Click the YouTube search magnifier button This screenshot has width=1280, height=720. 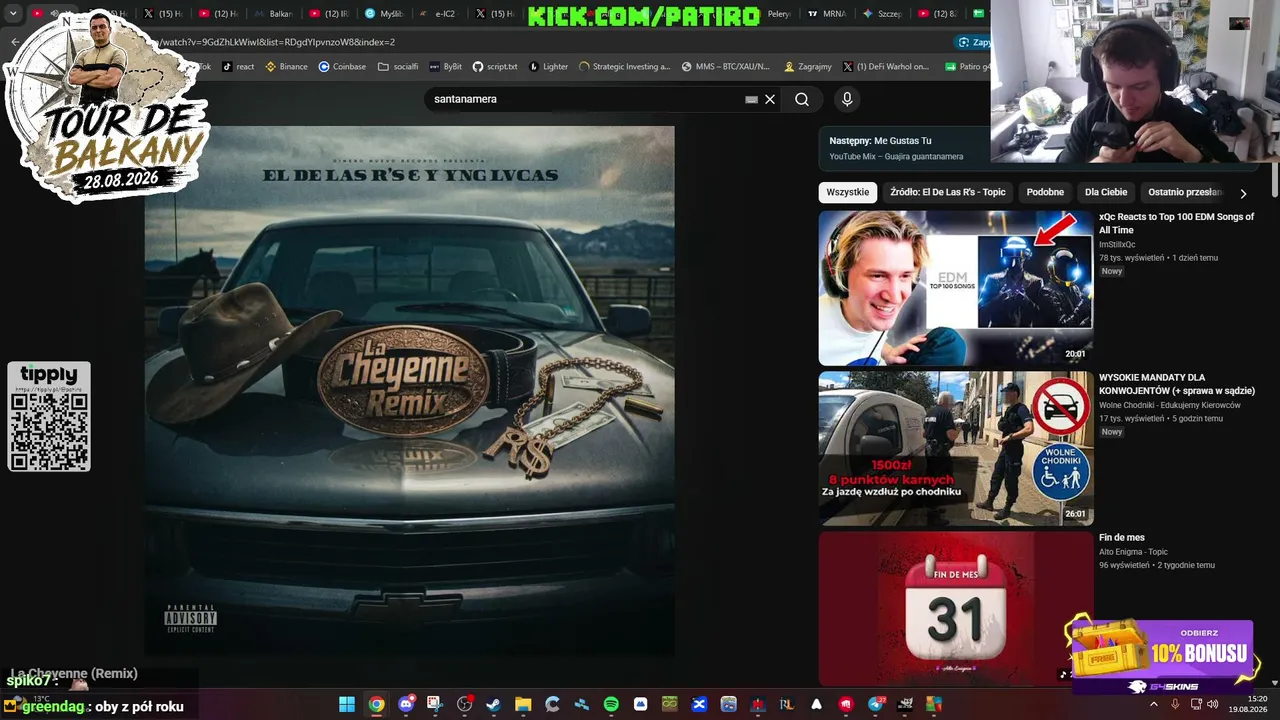pos(802,99)
